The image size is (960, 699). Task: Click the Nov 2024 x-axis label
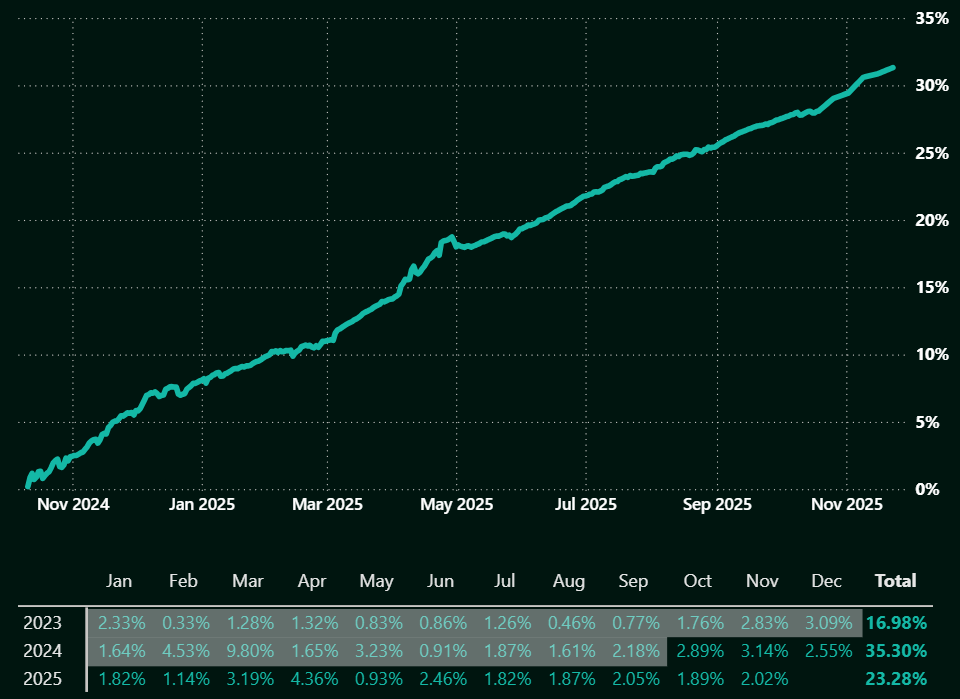pos(73,505)
